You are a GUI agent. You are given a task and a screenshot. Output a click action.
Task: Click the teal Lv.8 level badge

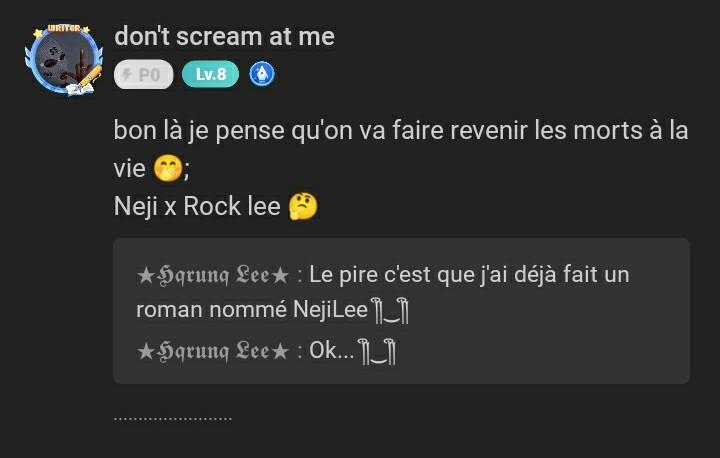(x=210, y=75)
